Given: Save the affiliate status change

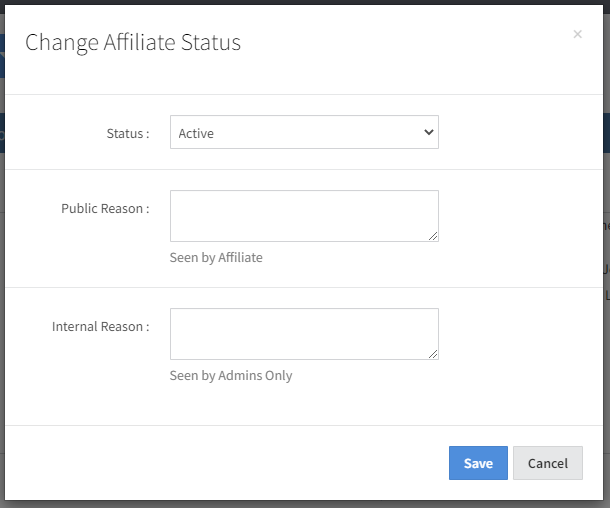Looking at the screenshot, I should (x=478, y=463).
